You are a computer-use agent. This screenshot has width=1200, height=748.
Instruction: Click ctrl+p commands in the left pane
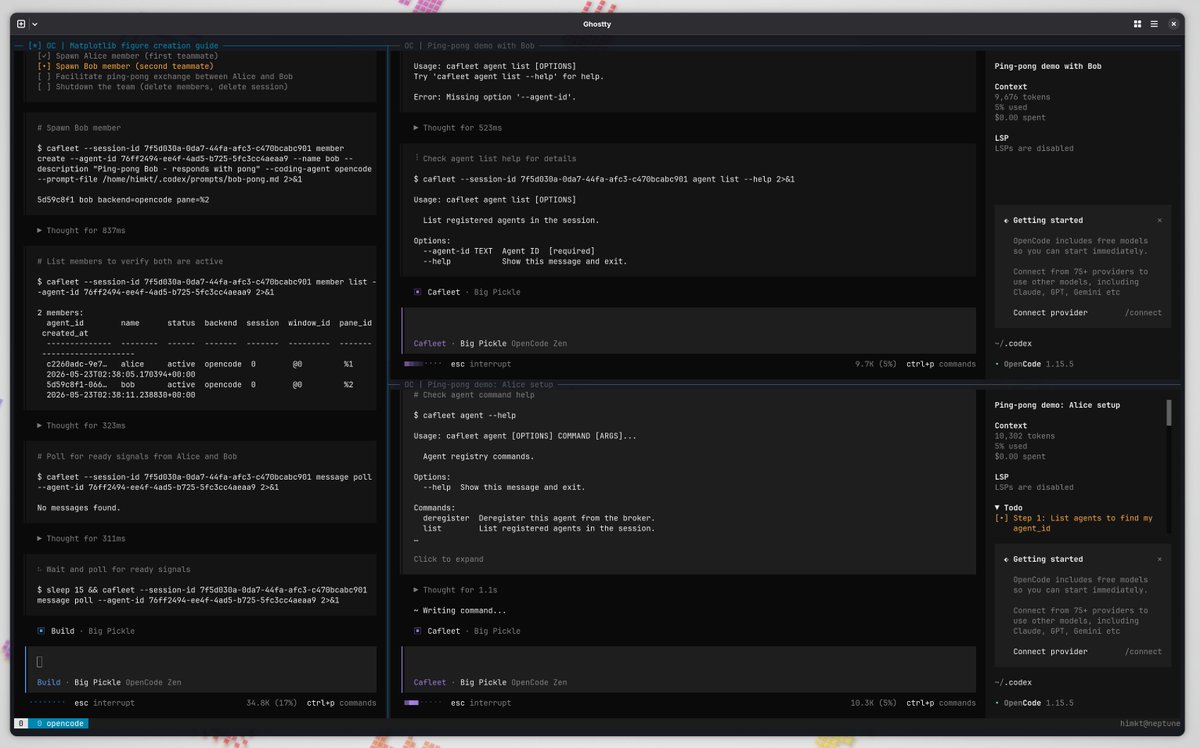341,703
